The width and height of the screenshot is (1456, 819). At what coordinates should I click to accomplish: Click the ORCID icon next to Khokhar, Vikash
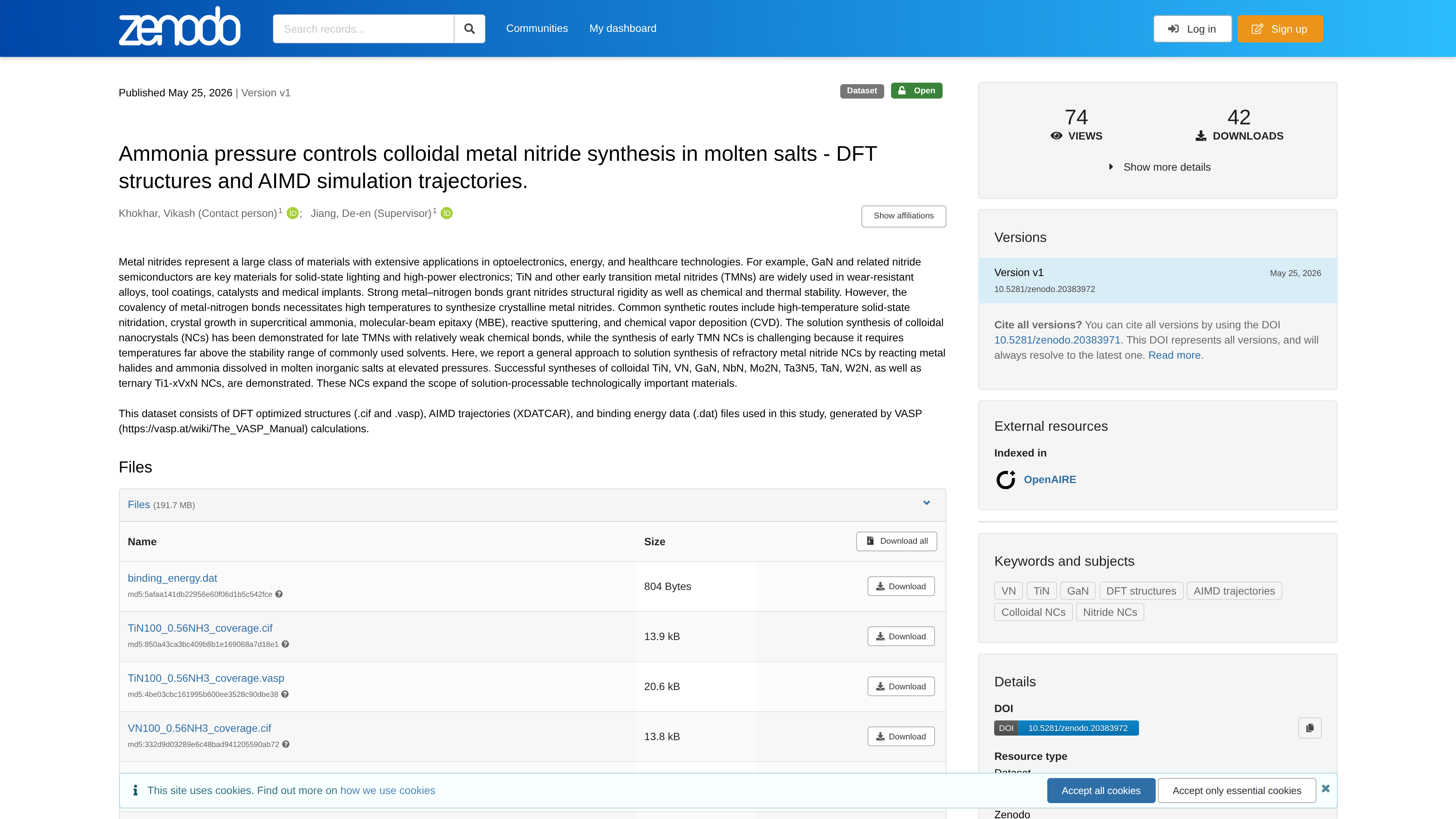click(292, 213)
